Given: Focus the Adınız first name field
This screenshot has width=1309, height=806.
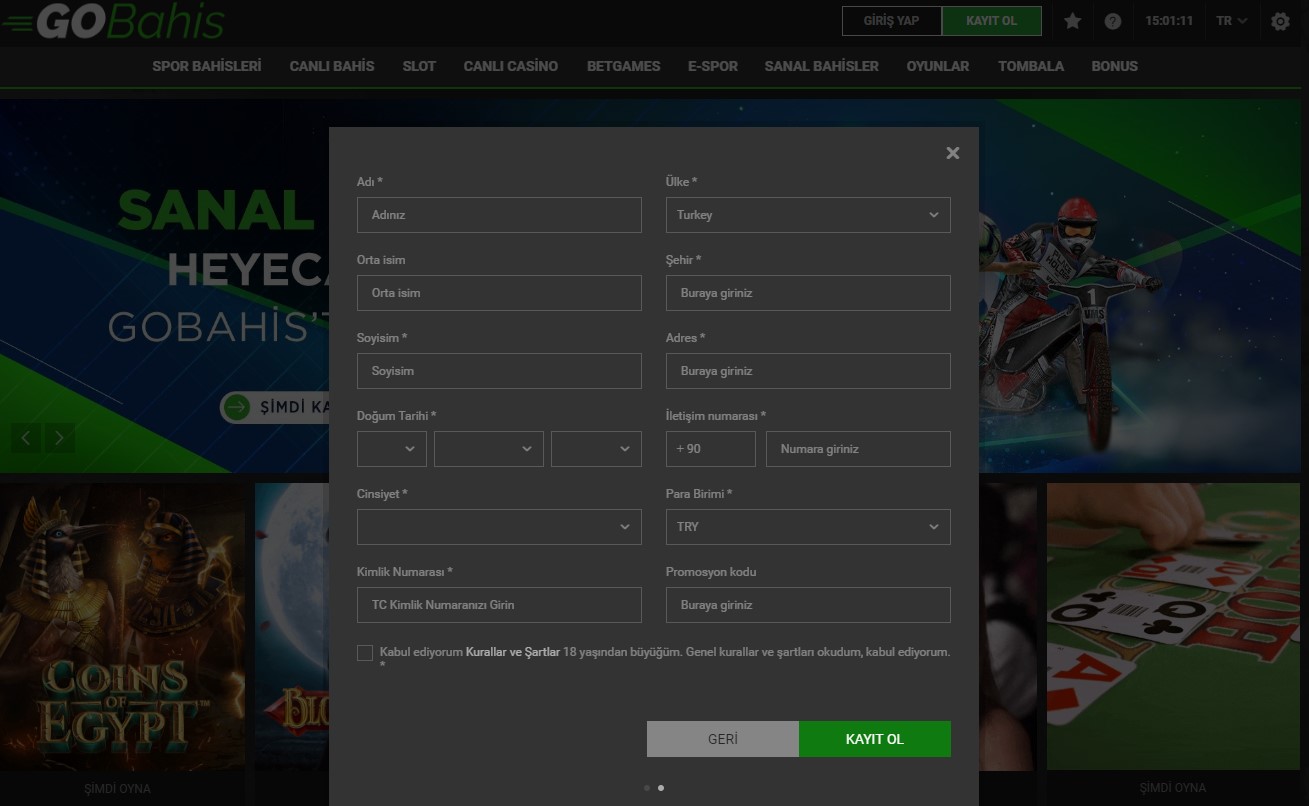Looking at the screenshot, I should pos(499,215).
